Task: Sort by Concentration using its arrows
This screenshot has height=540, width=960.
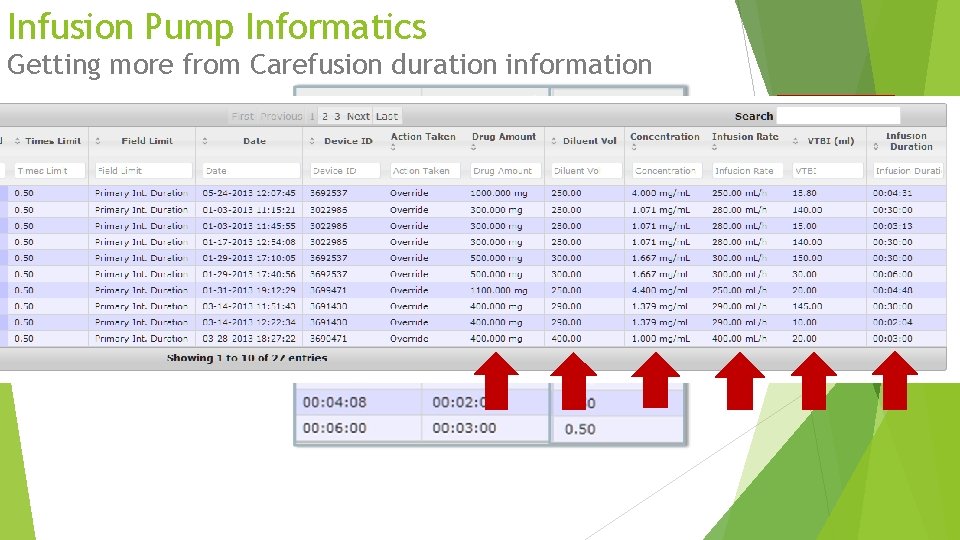Action: tap(634, 147)
